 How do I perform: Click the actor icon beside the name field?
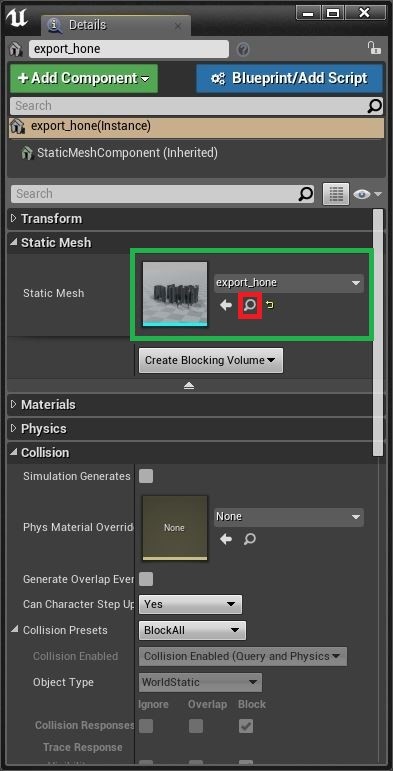(x=17, y=50)
